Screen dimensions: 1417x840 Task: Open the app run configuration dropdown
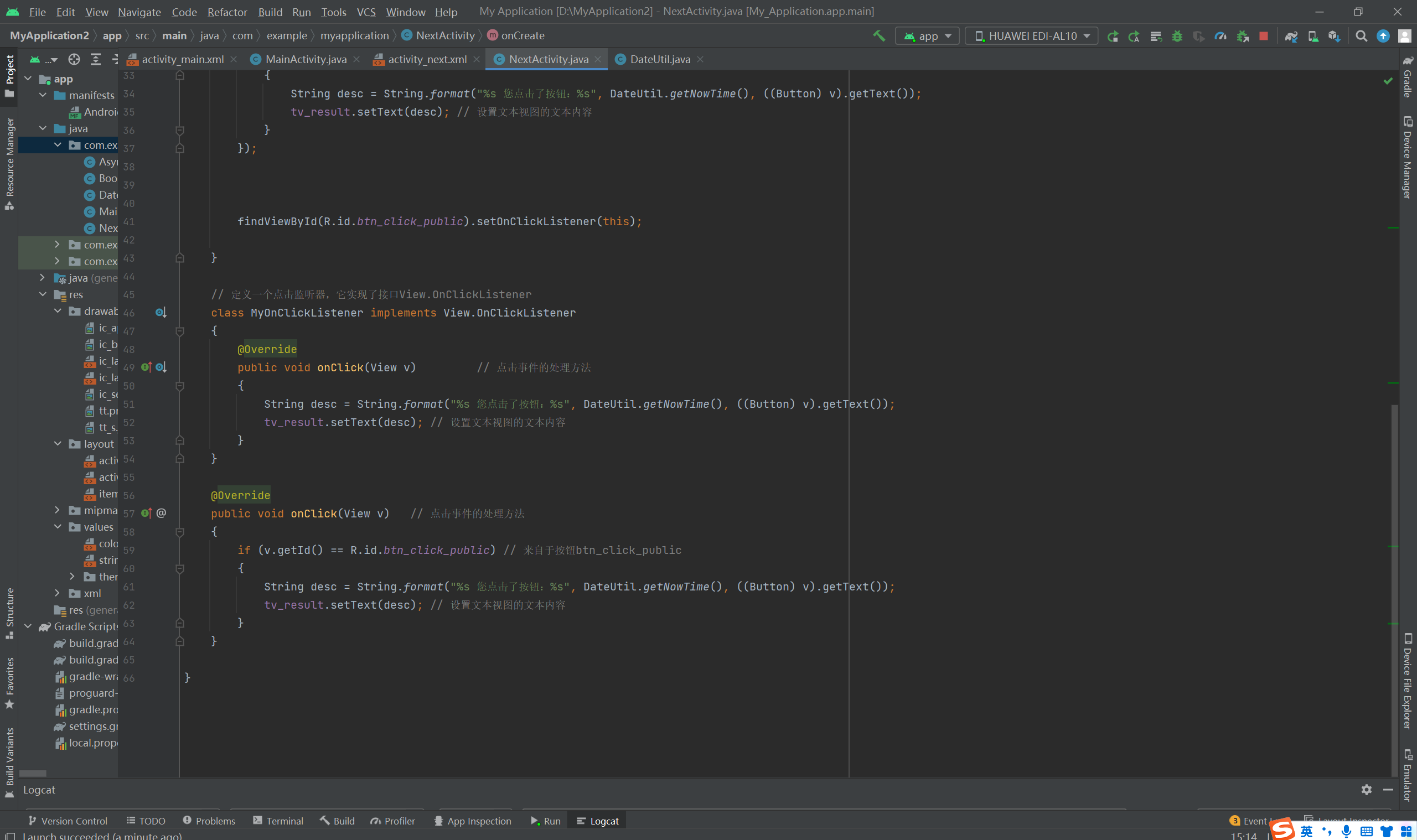coord(927,35)
